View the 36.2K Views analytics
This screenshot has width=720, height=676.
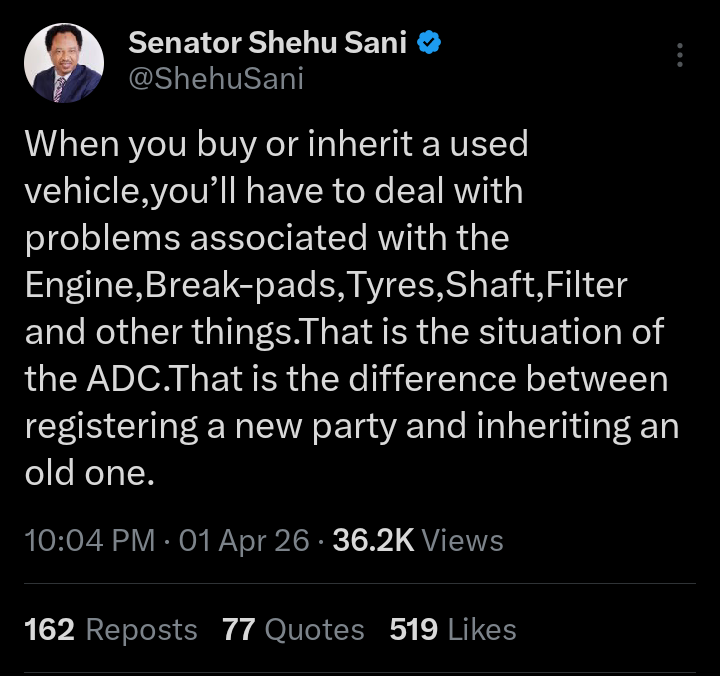click(x=417, y=541)
